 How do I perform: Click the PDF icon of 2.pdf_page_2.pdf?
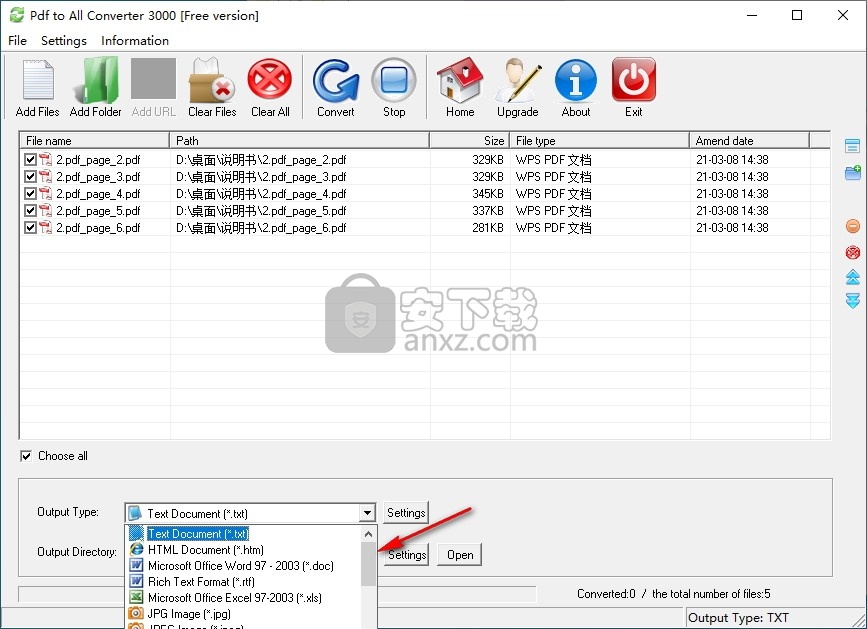coord(45,160)
